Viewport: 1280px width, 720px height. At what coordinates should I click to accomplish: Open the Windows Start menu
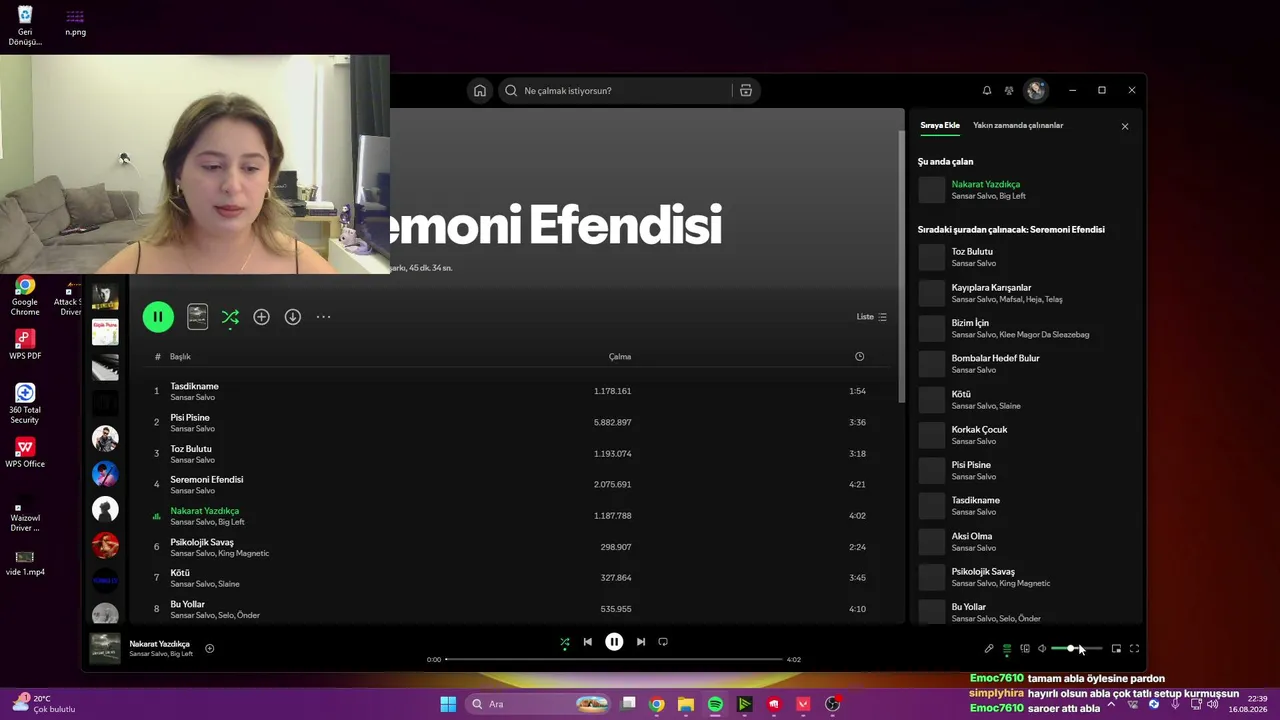(448, 704)
